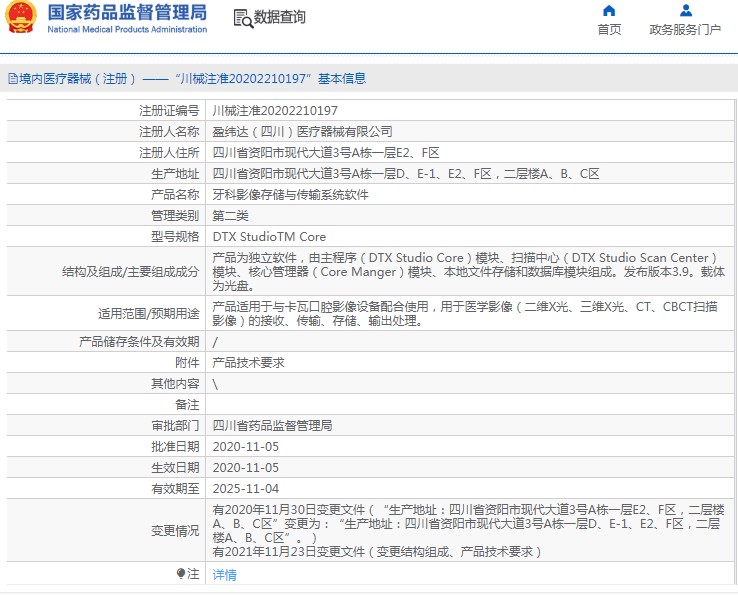Click the lightbulb icon beside 注

point(181,573)
